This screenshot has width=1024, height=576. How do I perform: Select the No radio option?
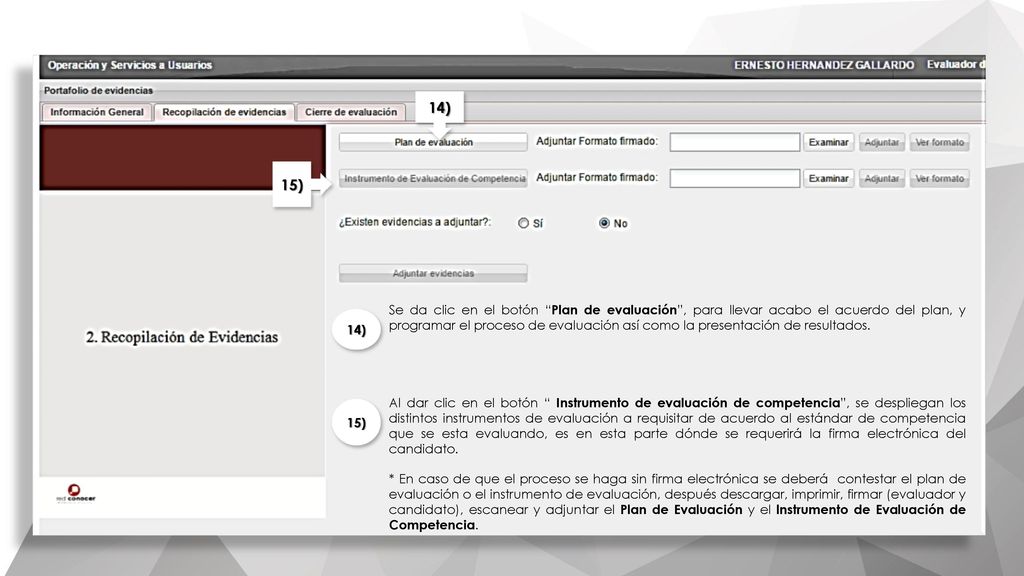click(x=604, y=223)
